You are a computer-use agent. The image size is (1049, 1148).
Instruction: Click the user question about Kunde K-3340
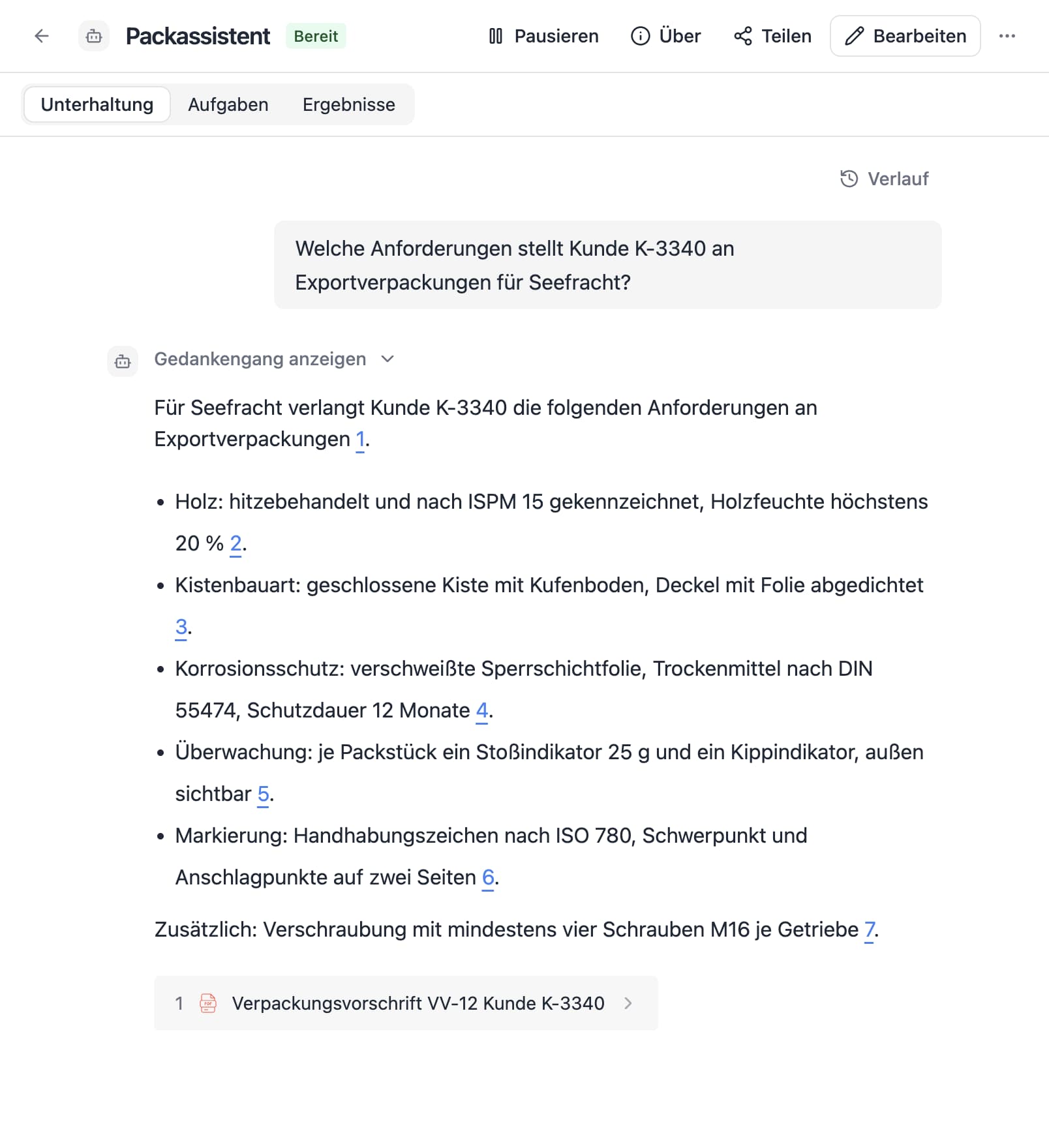(608, 265)
